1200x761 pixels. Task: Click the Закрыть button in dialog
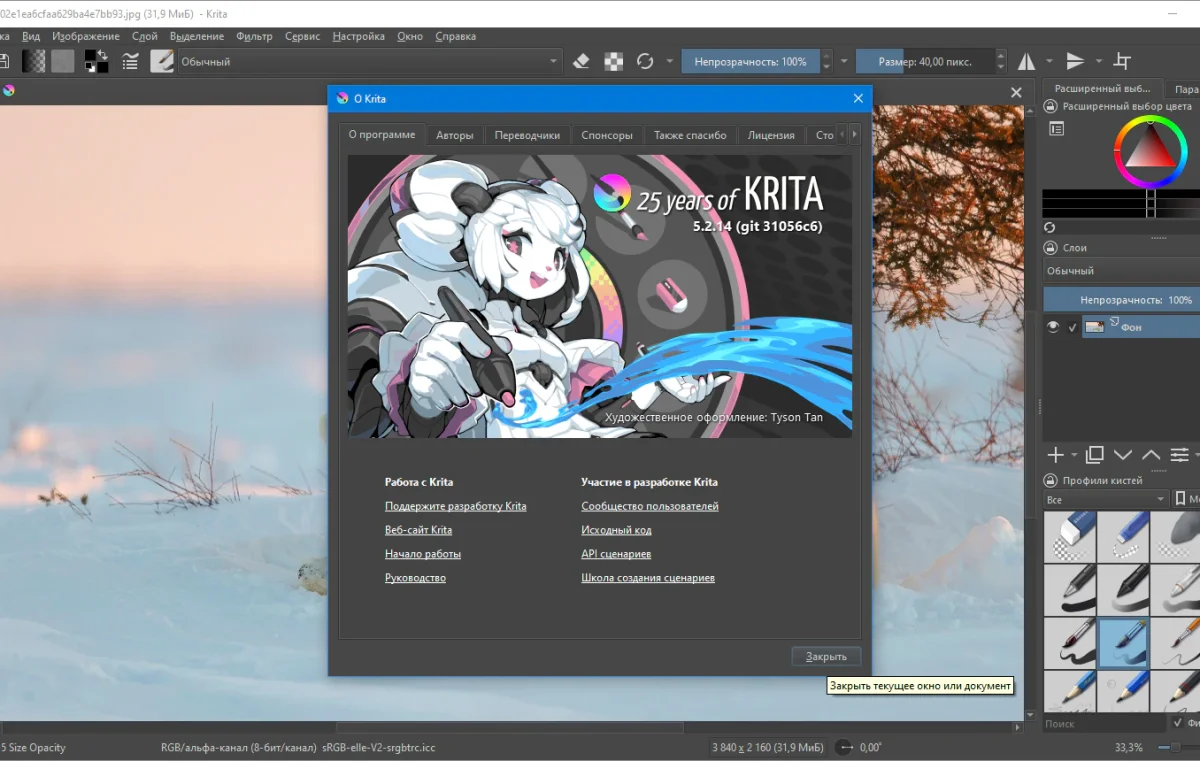(826, 657)
